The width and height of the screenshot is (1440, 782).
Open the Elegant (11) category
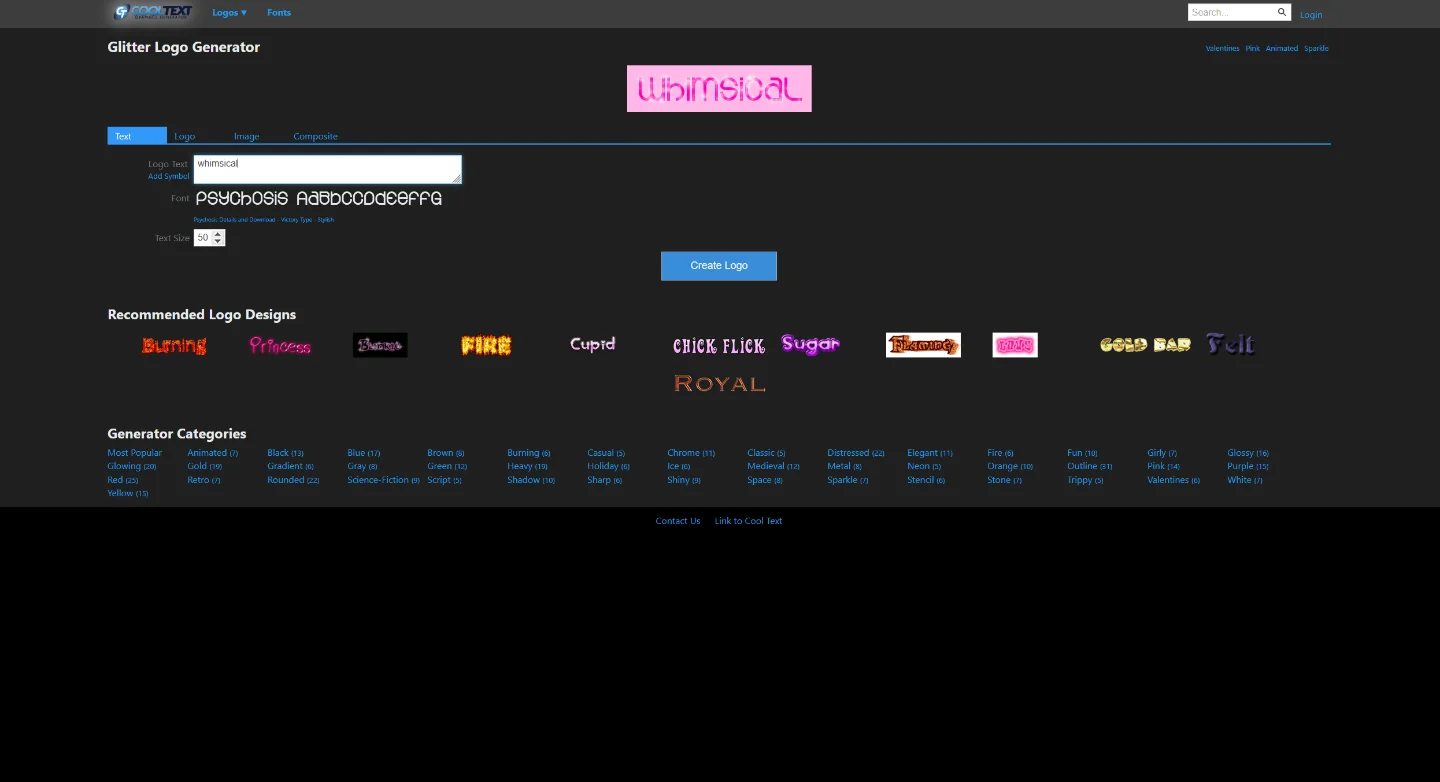click(x=930, y=453)
